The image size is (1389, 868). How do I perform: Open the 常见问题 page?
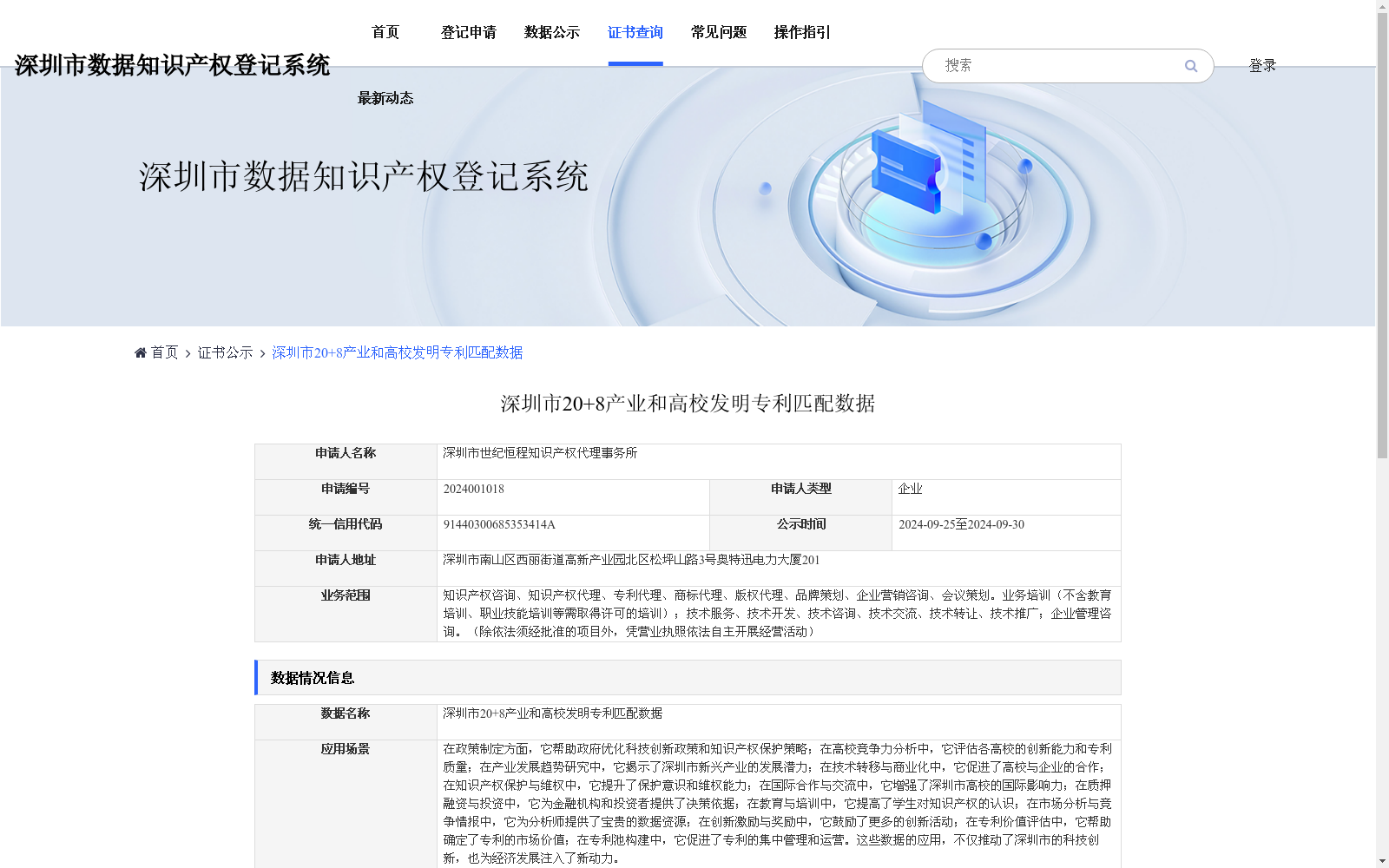click(x=719, y=32)
